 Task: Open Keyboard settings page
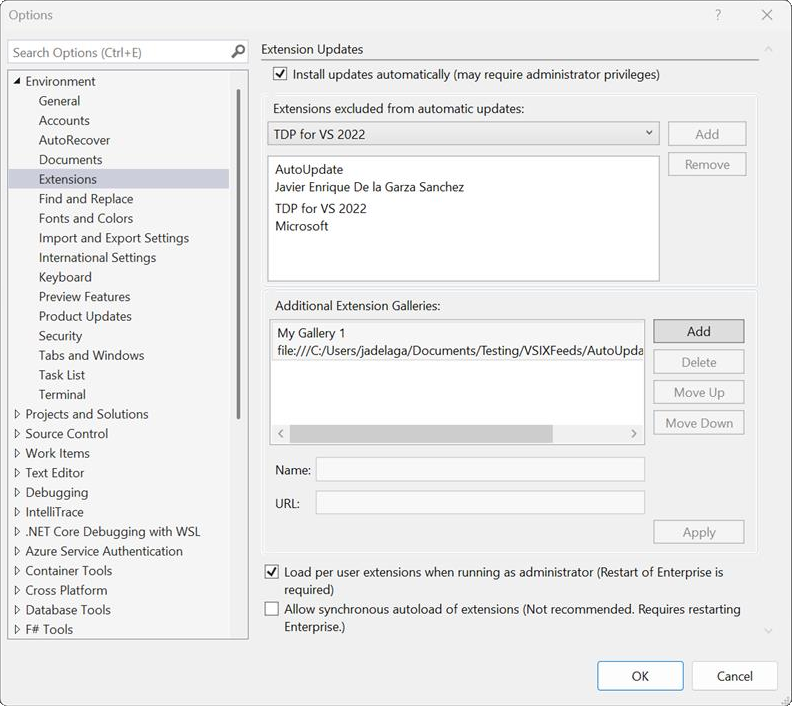[x=65, y=277]
